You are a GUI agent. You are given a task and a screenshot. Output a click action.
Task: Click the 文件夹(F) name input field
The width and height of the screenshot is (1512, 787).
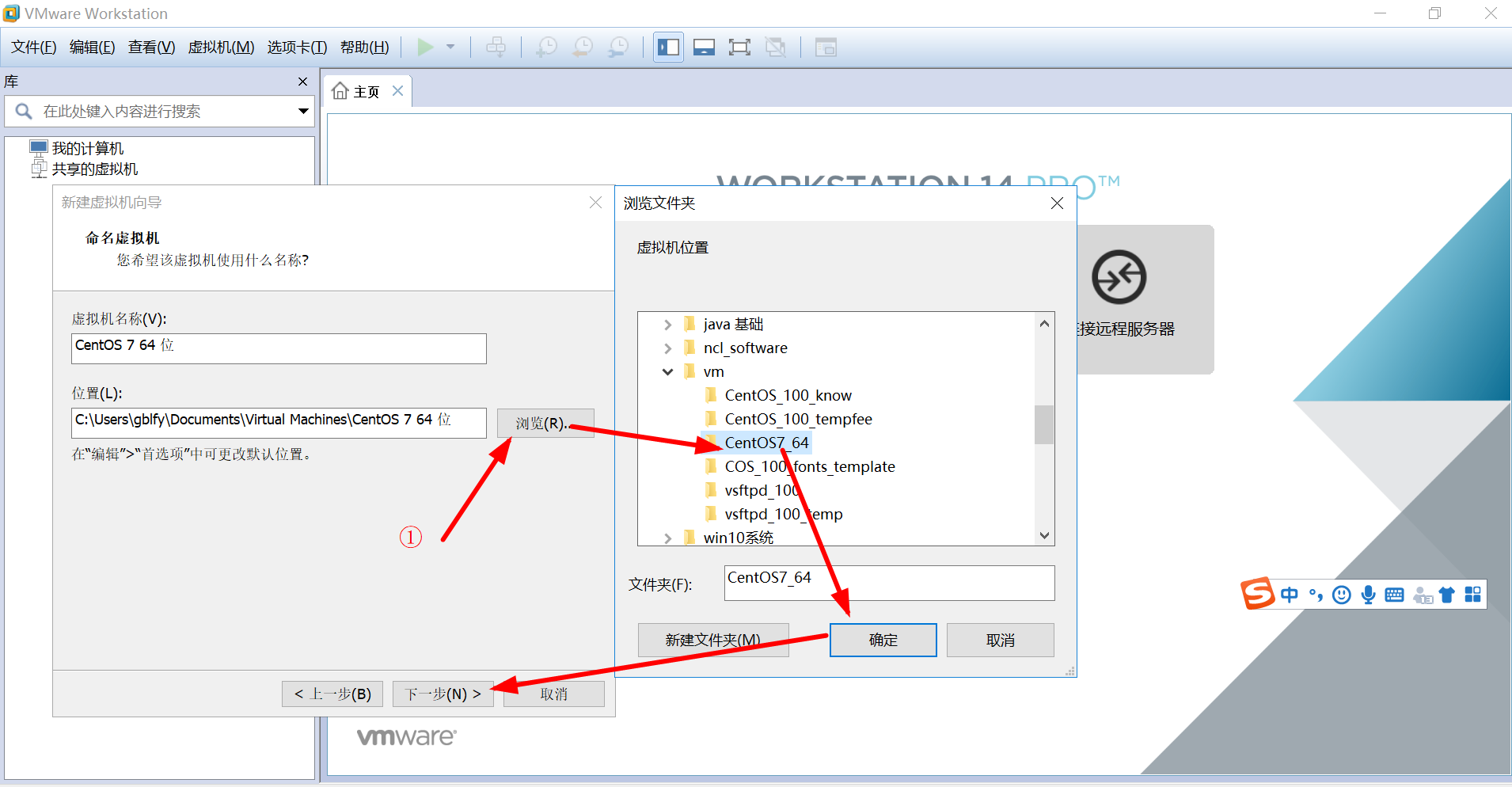pyautogui.click(x=889, y=583)
